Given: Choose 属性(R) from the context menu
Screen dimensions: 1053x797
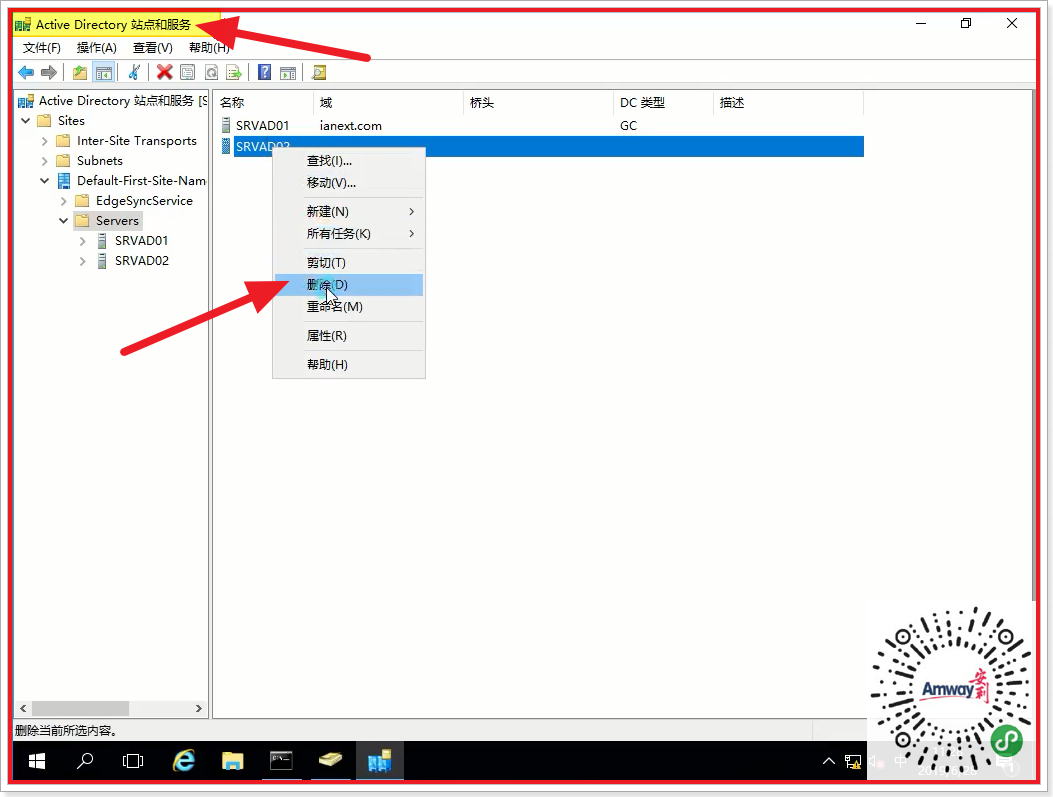Looking at the screenshot, I should [349, 336].
